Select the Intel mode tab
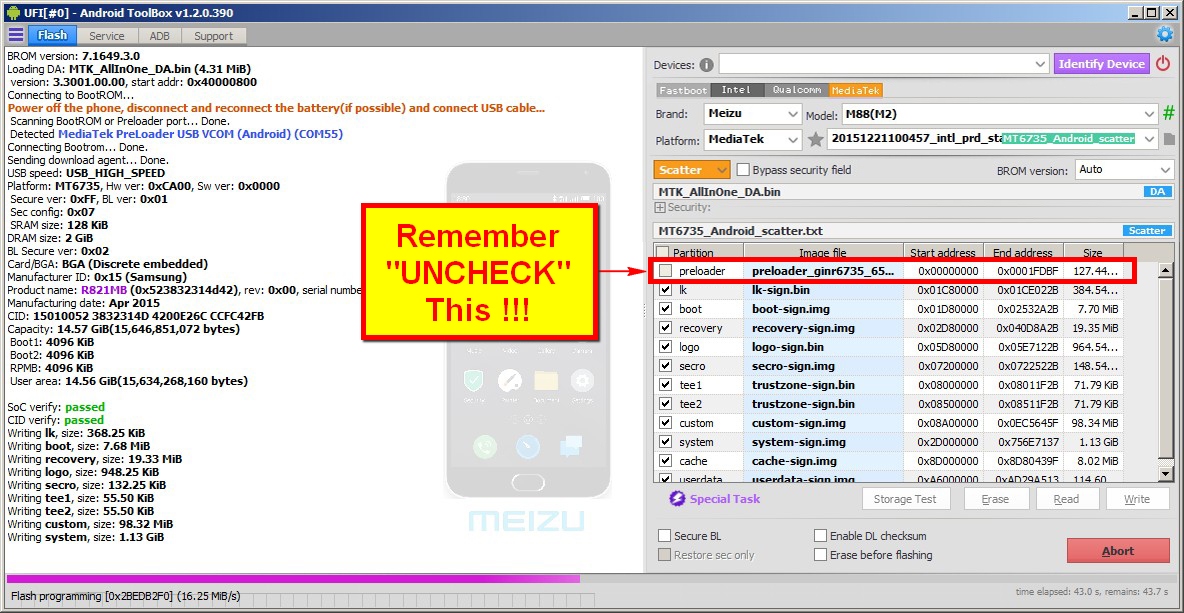This screenshot has width=1184, height=613. click(736, 90)
